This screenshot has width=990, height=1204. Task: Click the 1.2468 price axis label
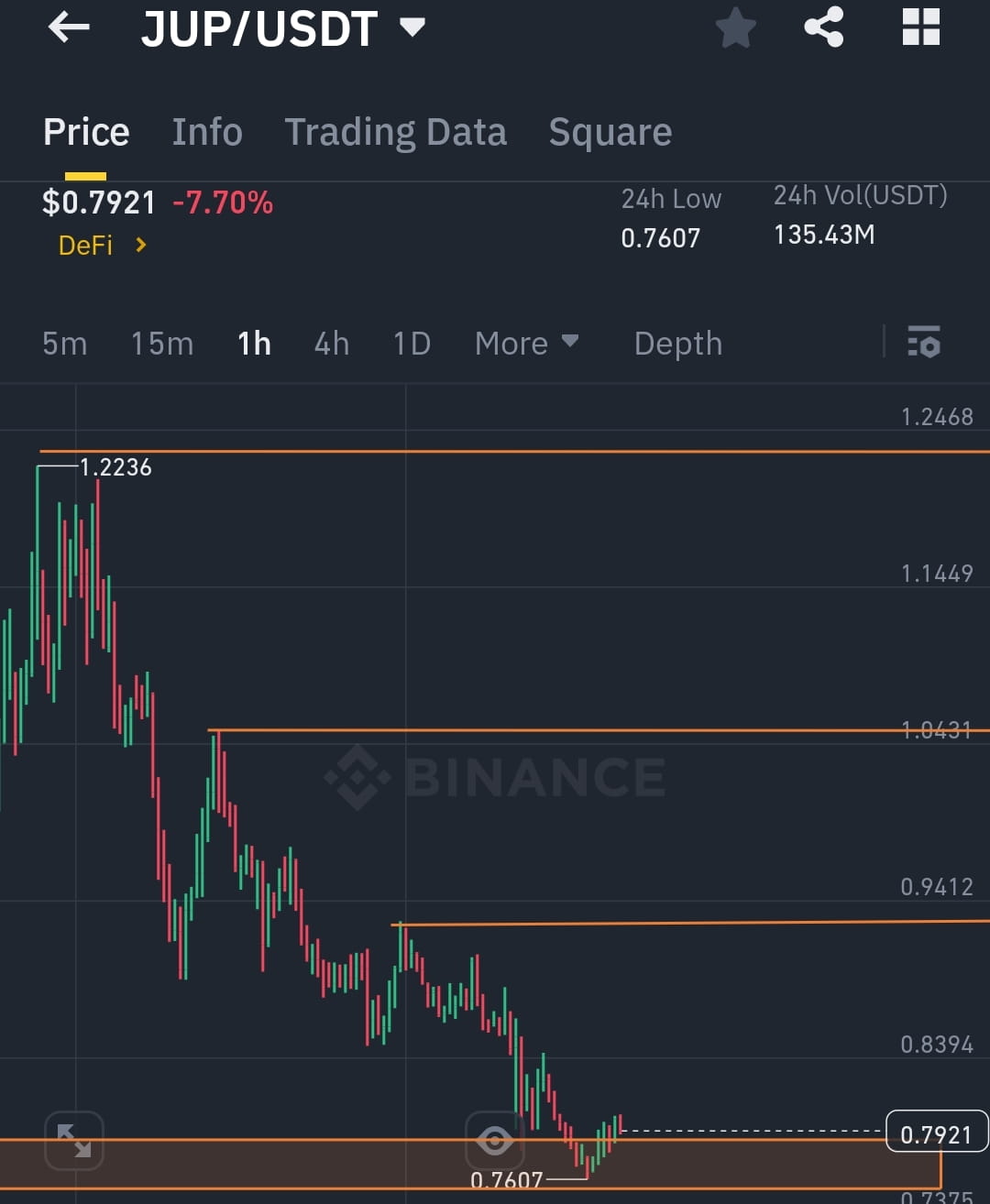937,417
